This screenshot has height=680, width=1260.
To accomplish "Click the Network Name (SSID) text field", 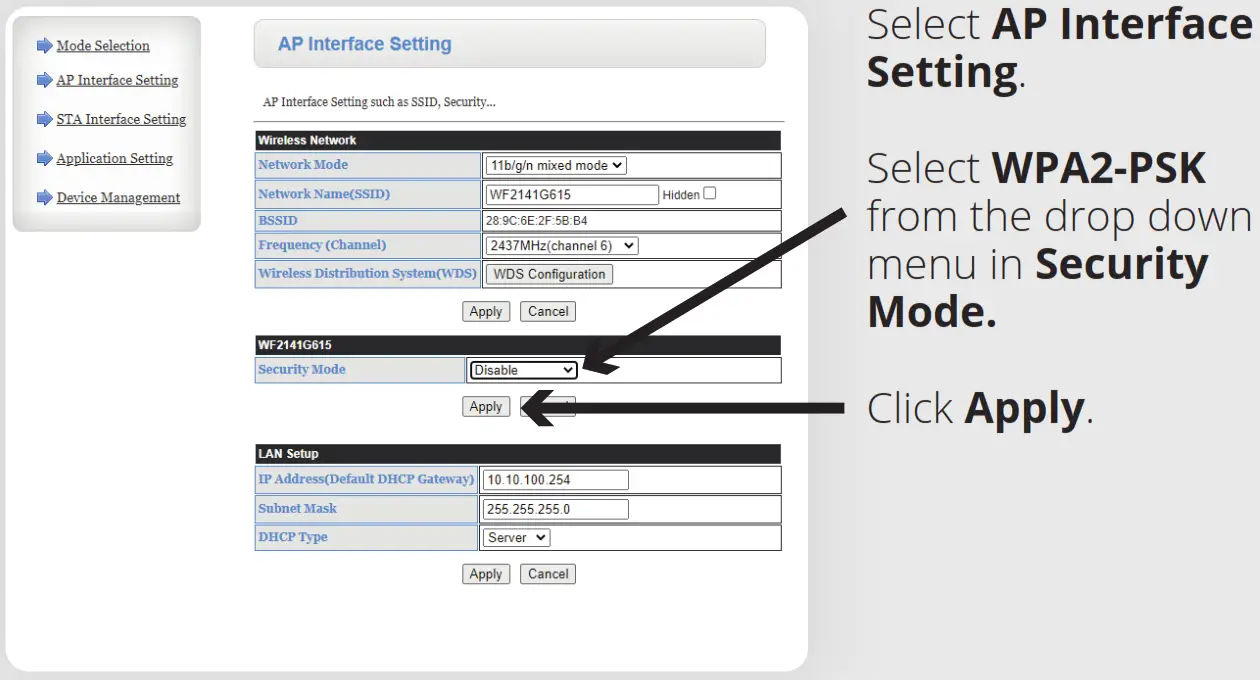I will pos(571,194).
